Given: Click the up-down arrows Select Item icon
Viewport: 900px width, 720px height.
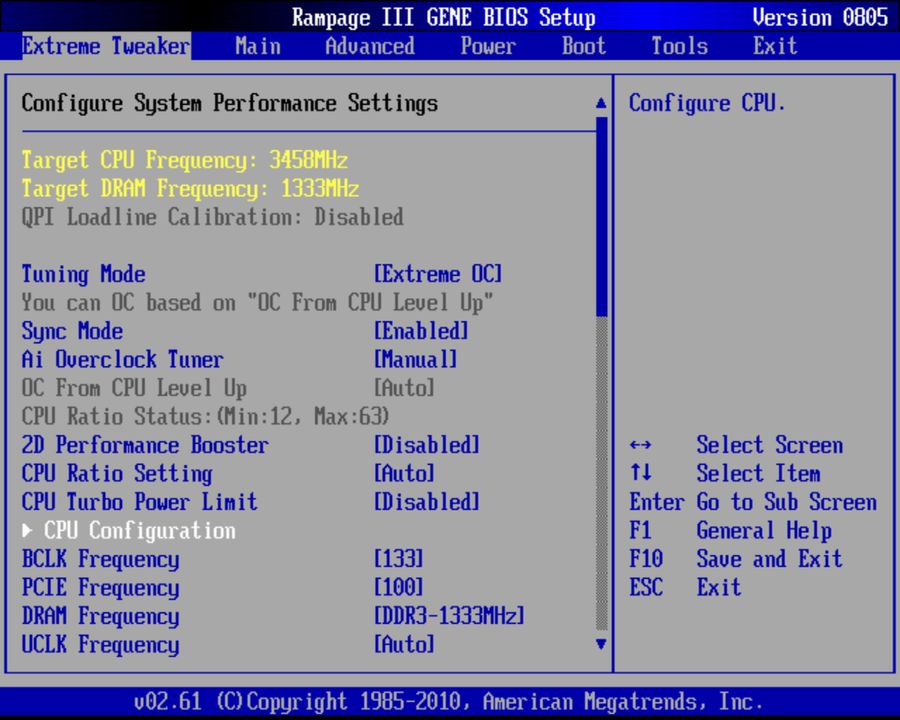Looking at the screenshot, I should pos(640,473).
